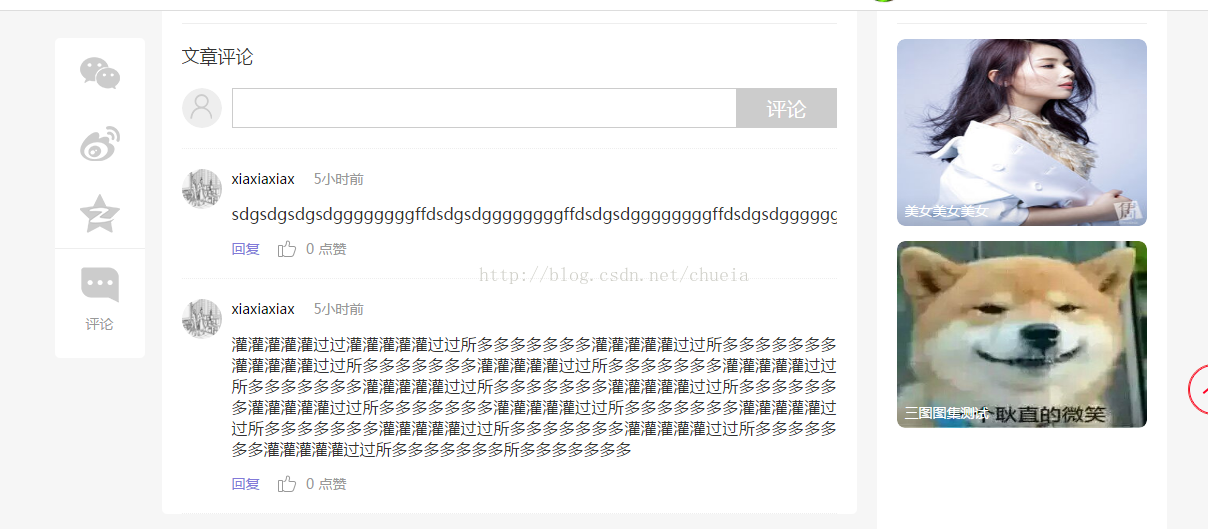Open avatar of second xiaxiaxiax comment

click(x=202, y=319)
